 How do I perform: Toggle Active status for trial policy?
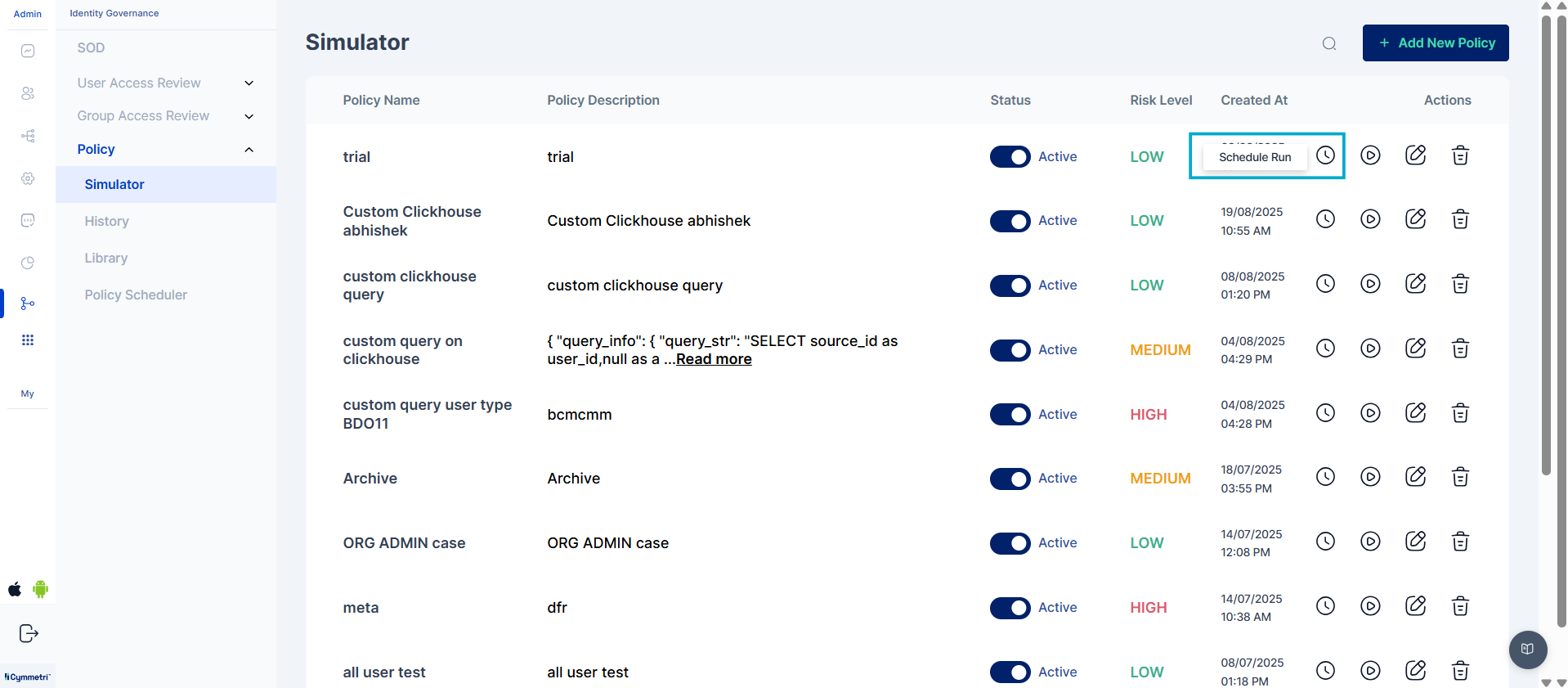pyautogui.click(x=1010, y=157)
